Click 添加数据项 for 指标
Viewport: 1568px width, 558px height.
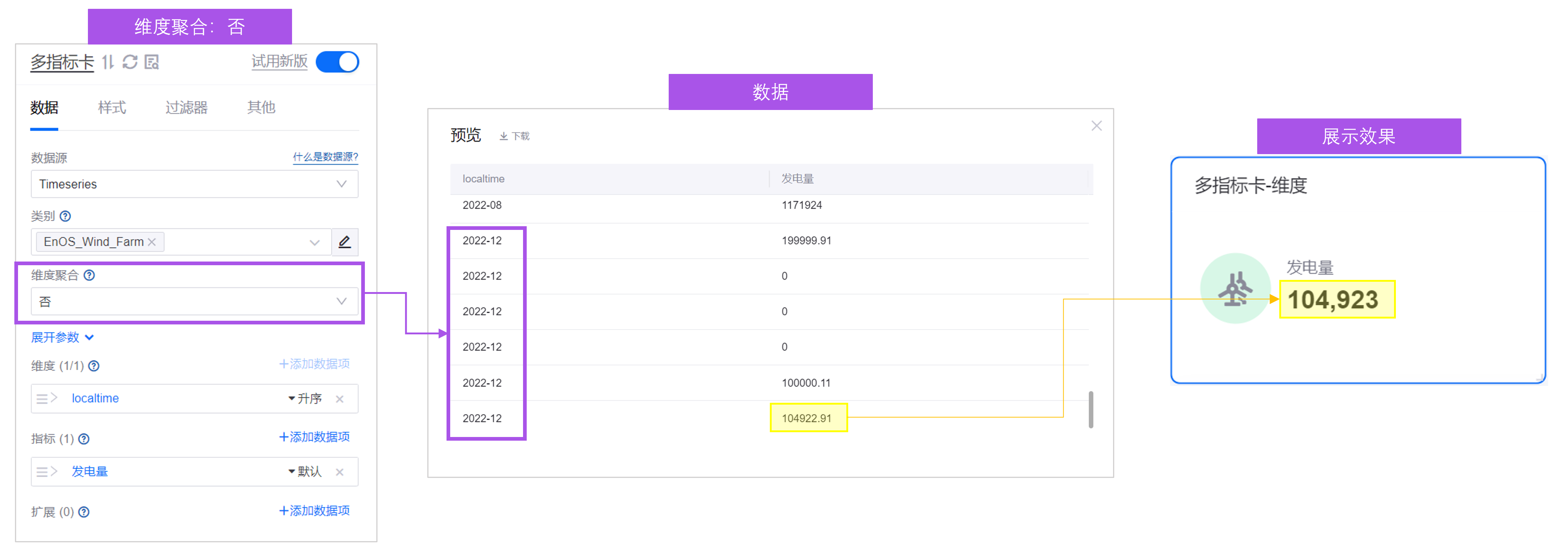pyautogui.click(x=314, y=437)
